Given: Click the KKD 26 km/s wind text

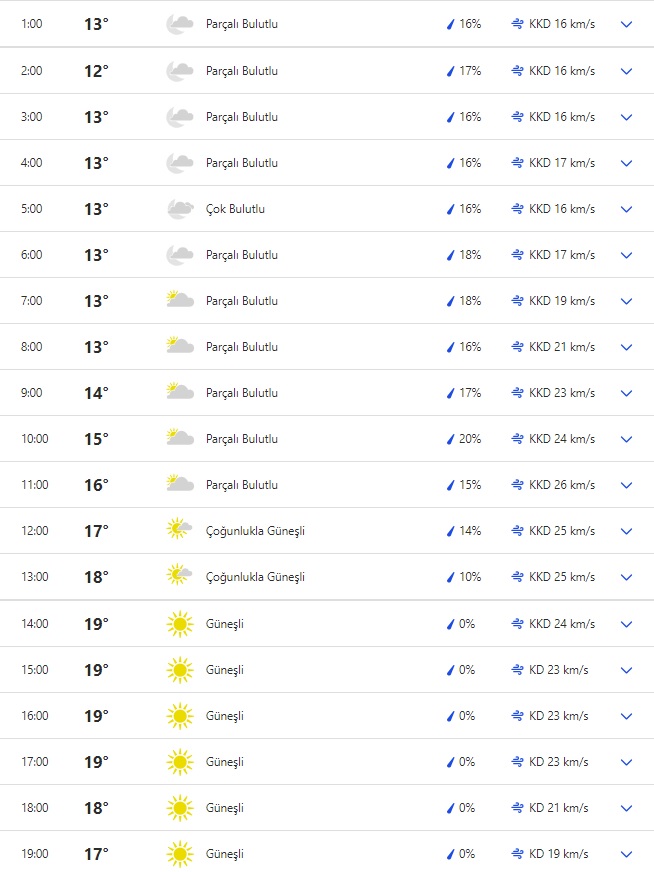Looking at the screenshot, I should point(562,485).
